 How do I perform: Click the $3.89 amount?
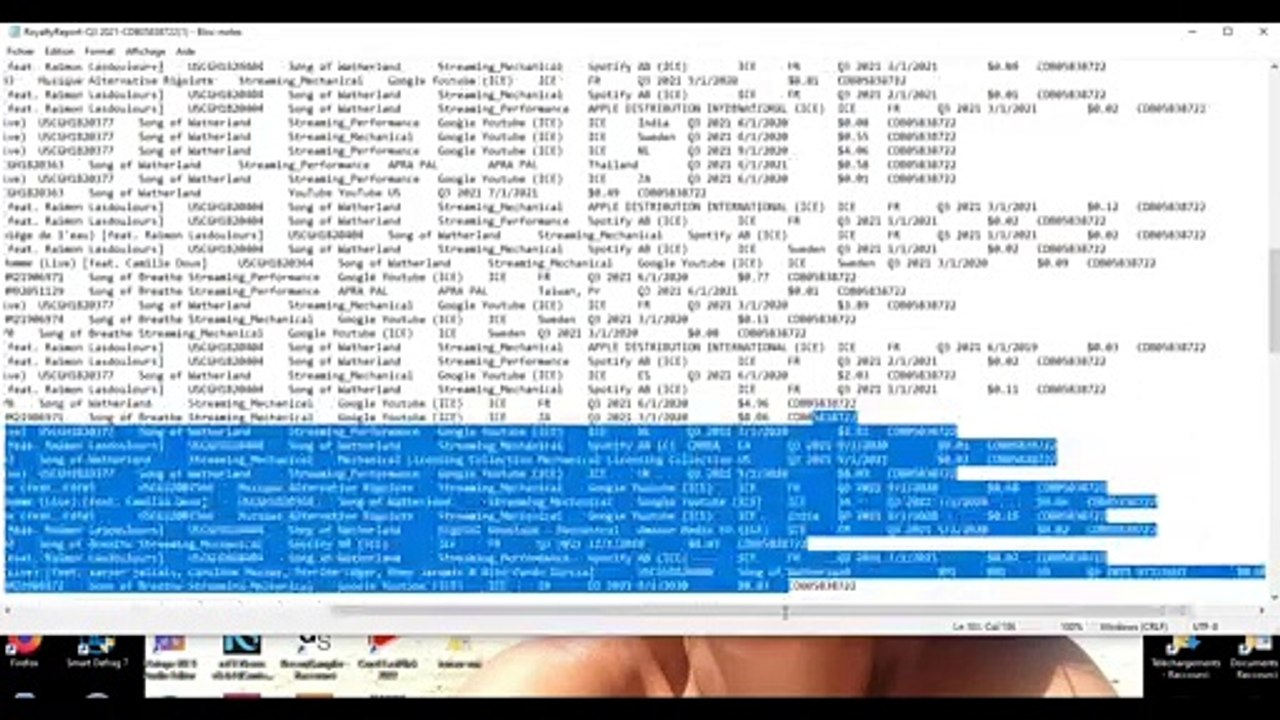[852, 305]
